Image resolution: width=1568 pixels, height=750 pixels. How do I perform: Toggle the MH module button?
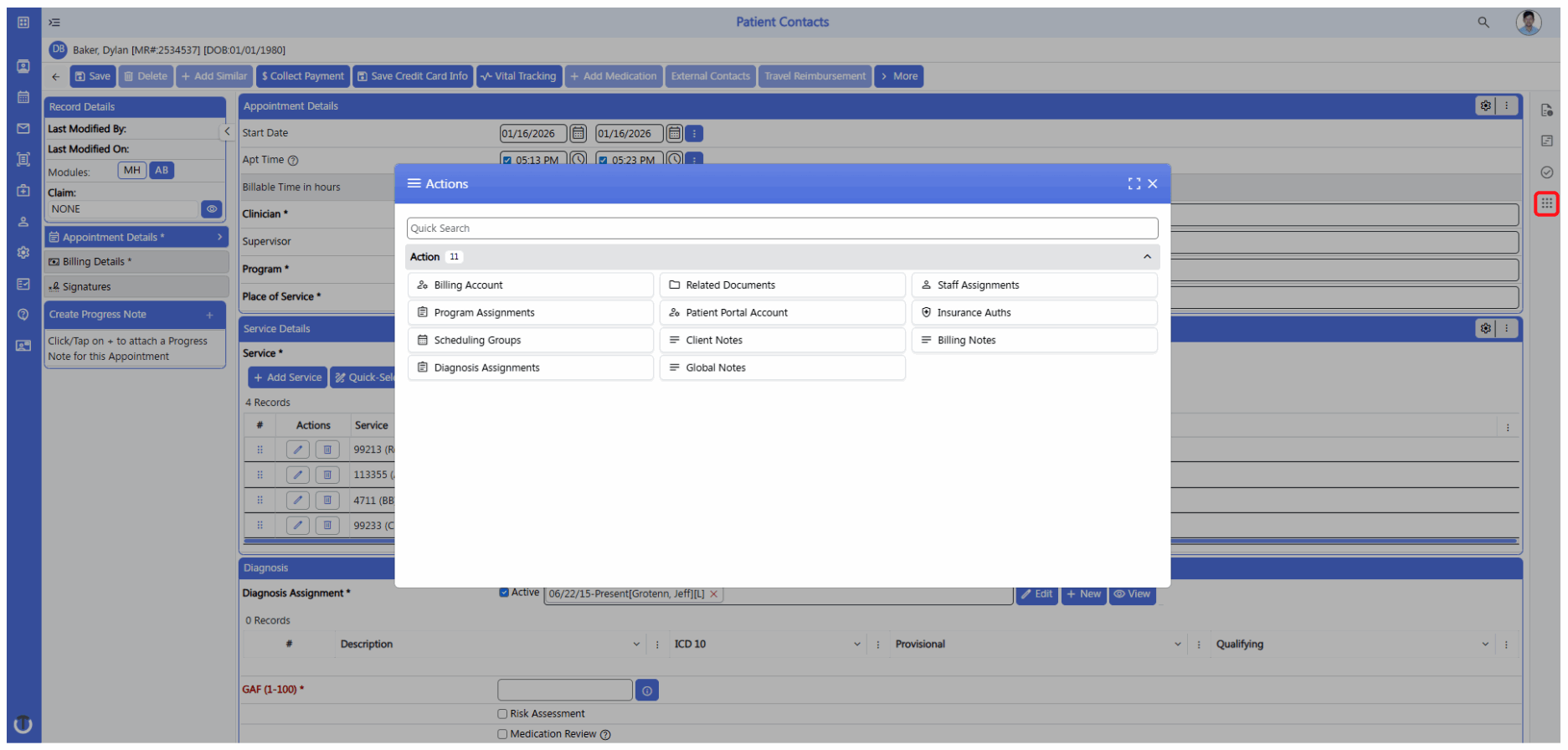(132, 171)
